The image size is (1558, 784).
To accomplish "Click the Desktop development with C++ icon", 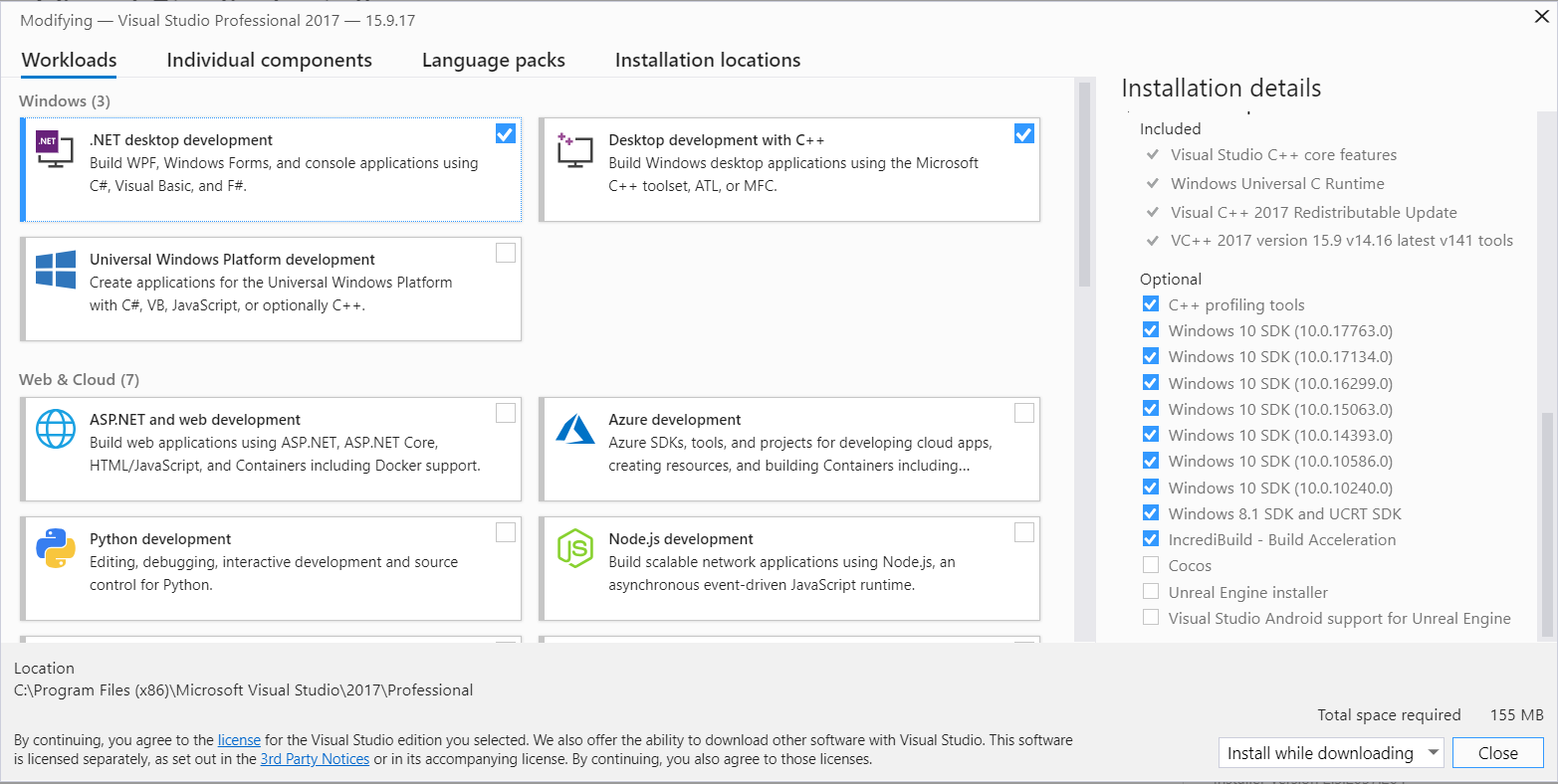I will 574,149.
